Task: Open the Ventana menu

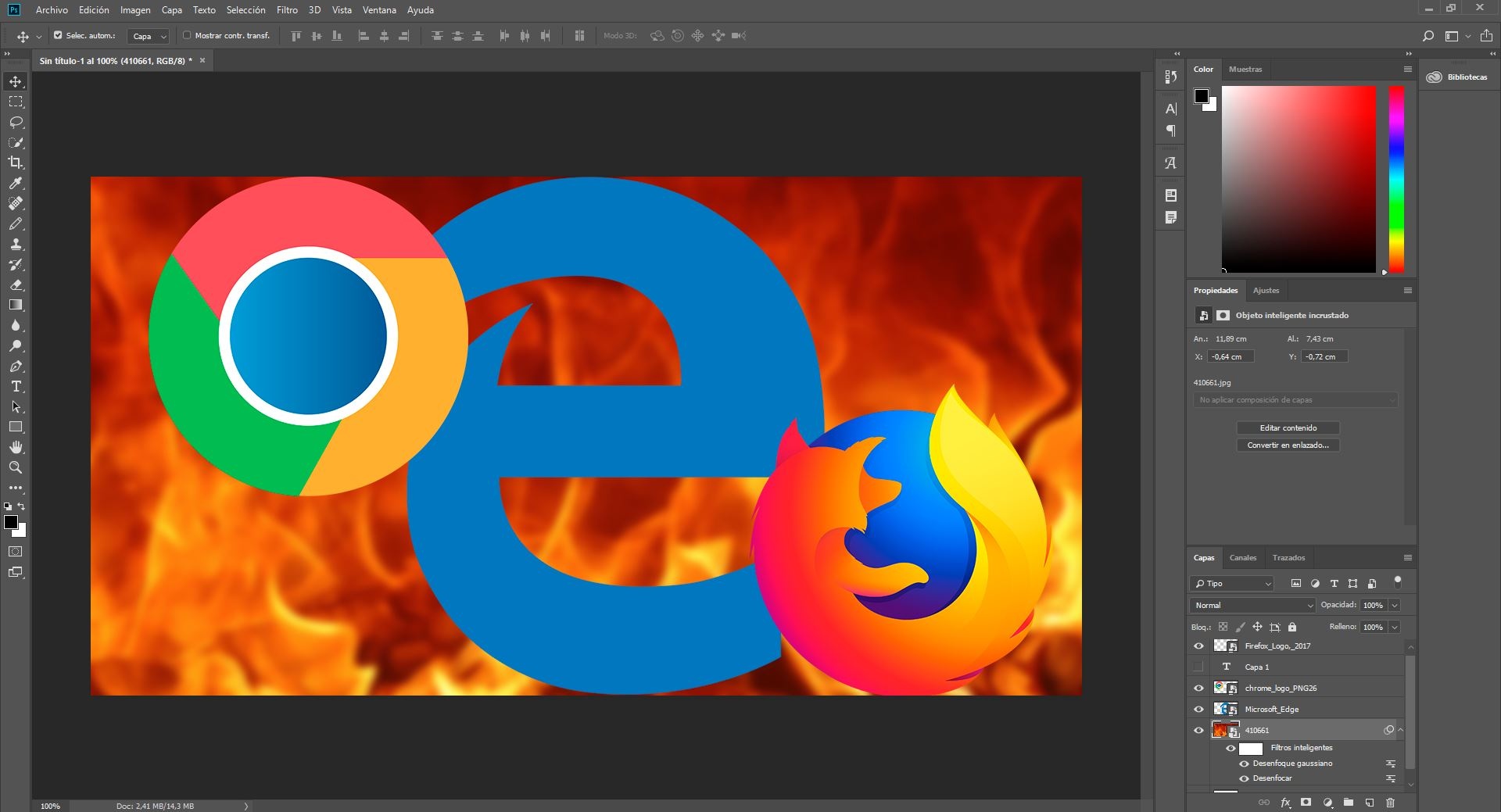Action: click(379, 10)
